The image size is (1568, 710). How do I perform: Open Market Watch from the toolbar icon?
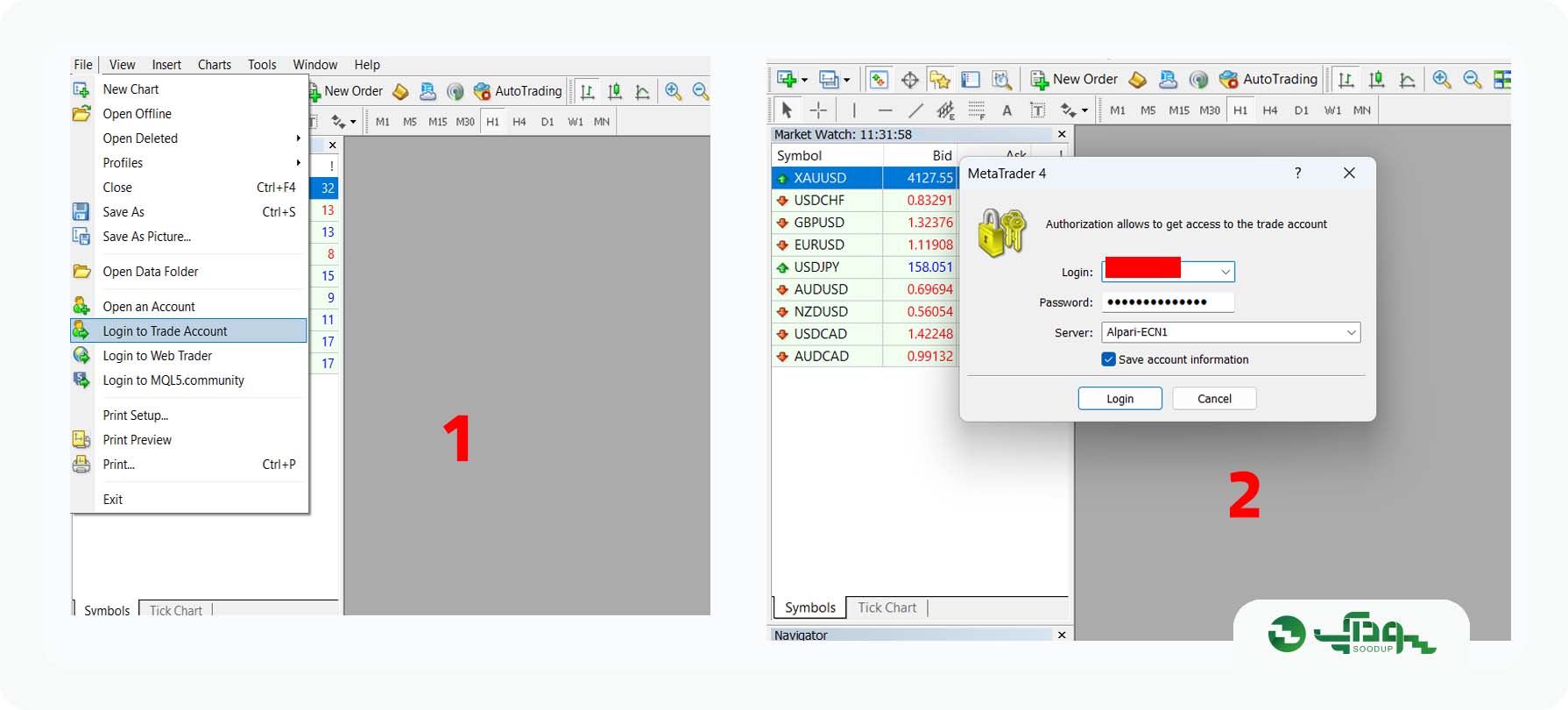tap(879, 80)
